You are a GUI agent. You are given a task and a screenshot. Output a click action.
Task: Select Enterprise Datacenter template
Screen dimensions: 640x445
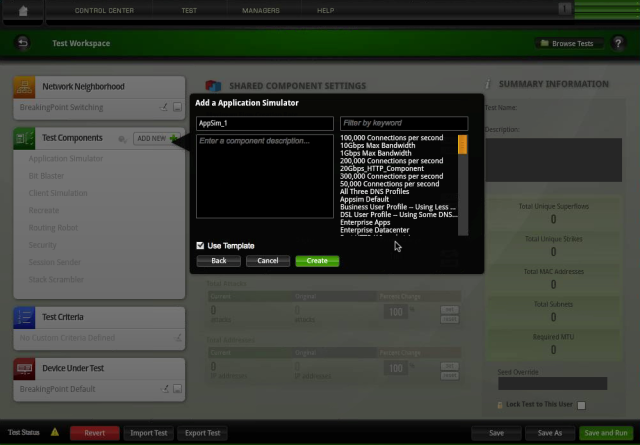(x=374, y=230)
